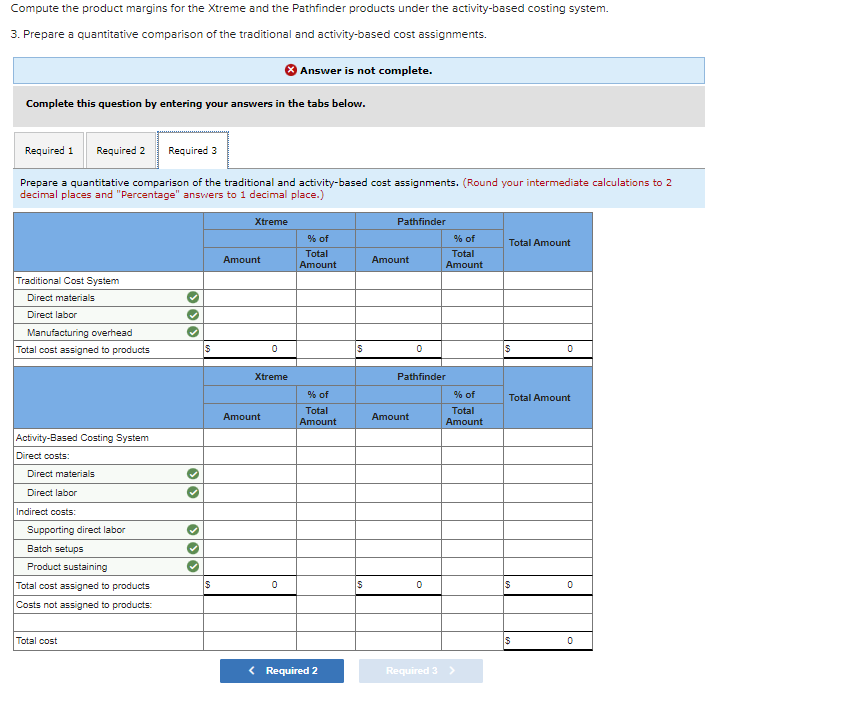The width and height of the screenshot is (842, 714).
Task: Click Total cost row Total Amount value
Action: coord(548,640)
